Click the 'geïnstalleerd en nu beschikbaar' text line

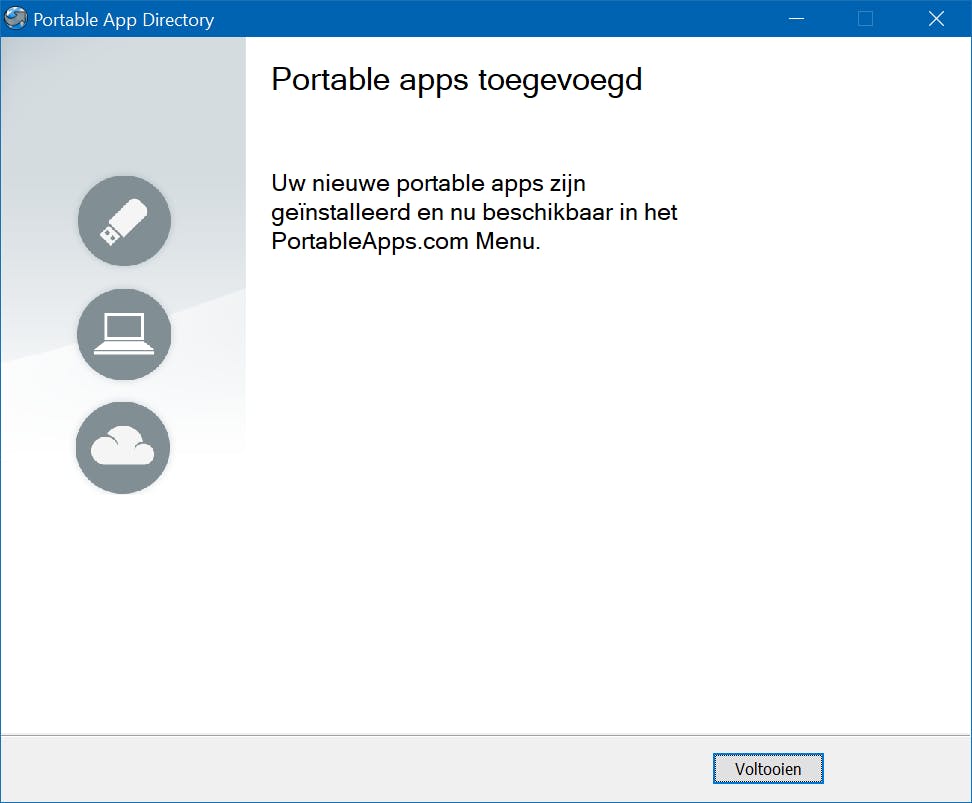[474, 213]
